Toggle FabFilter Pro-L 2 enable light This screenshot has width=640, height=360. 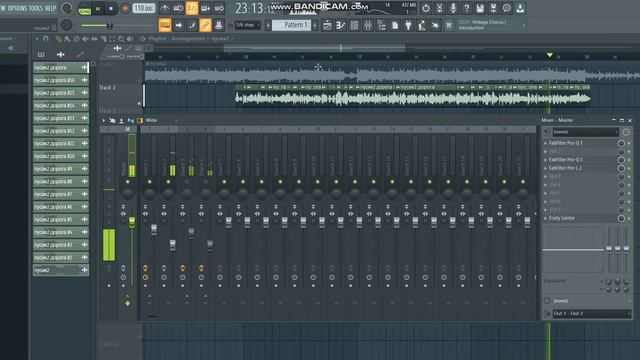[x=629, y=168]
